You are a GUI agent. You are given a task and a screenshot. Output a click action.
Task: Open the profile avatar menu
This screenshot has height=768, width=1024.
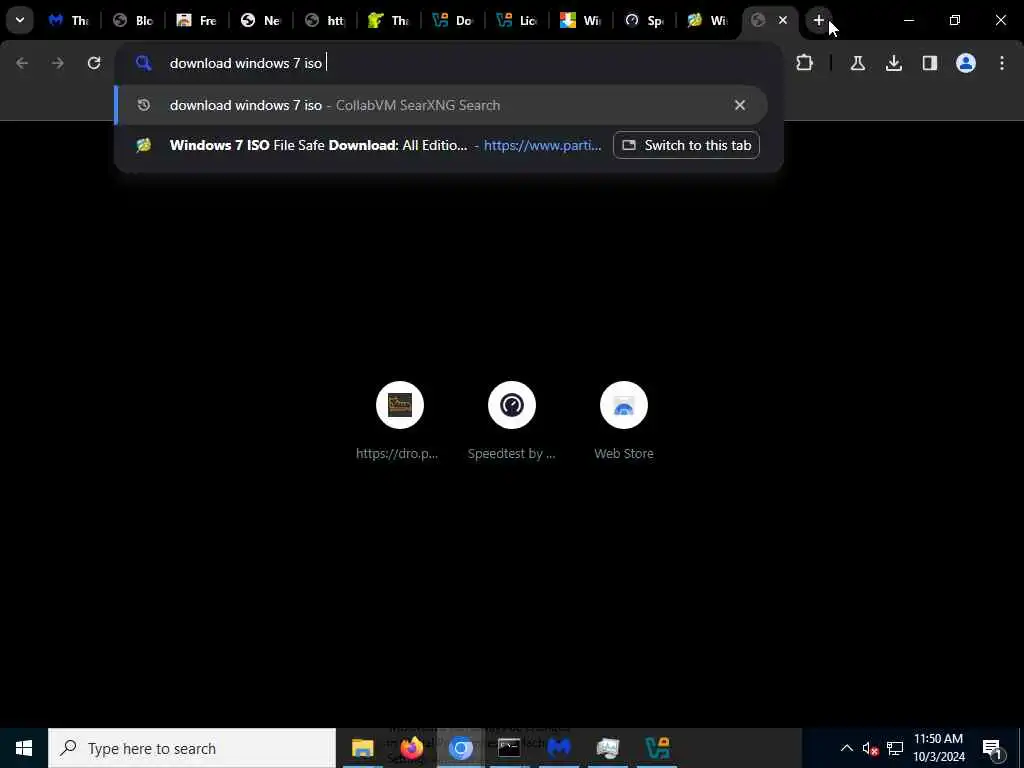pyautogui.click(x=966, y=63)
